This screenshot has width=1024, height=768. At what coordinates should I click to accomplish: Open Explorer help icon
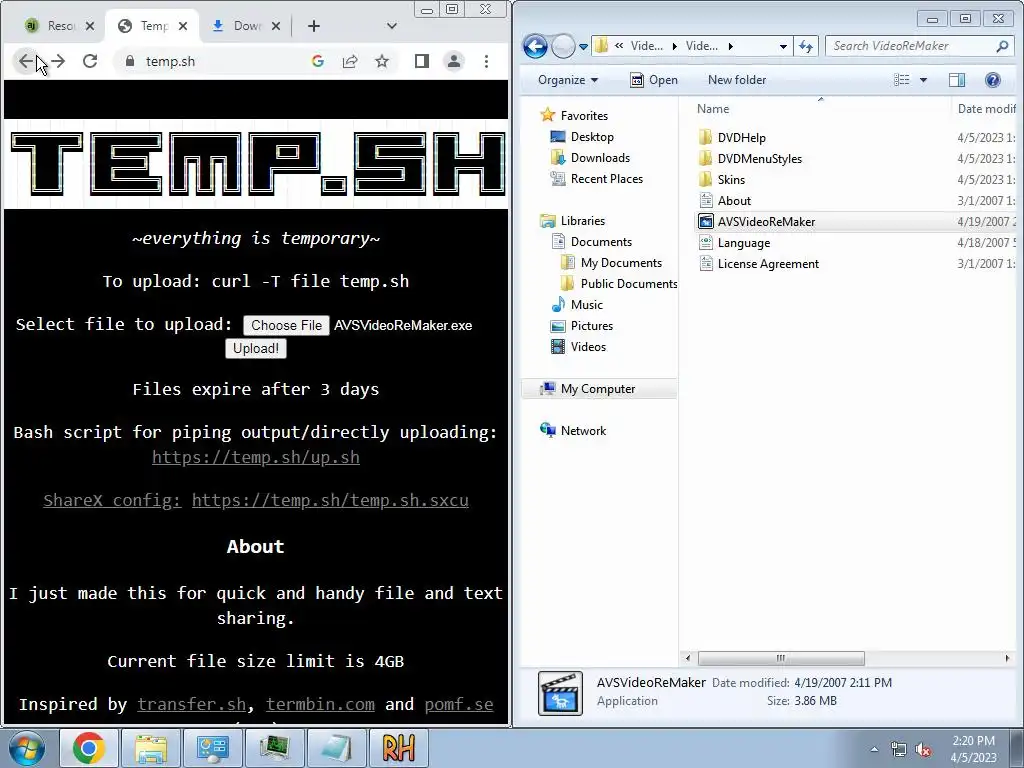993,80
